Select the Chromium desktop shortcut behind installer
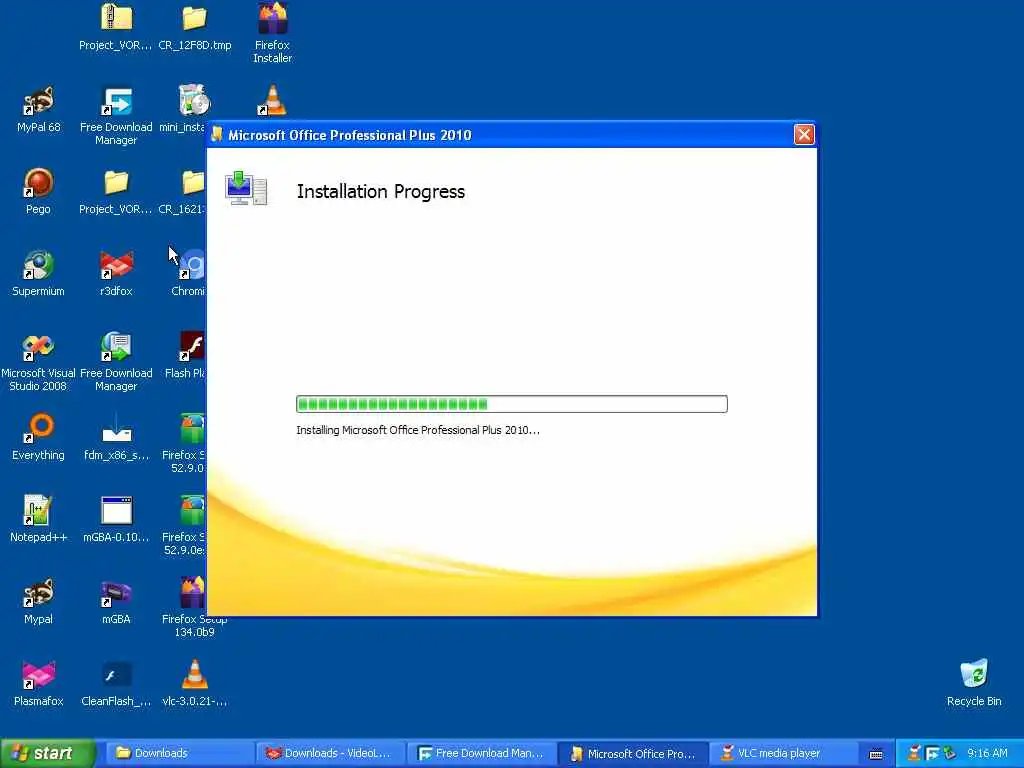 pyautogui.click(x=192, y=264)
